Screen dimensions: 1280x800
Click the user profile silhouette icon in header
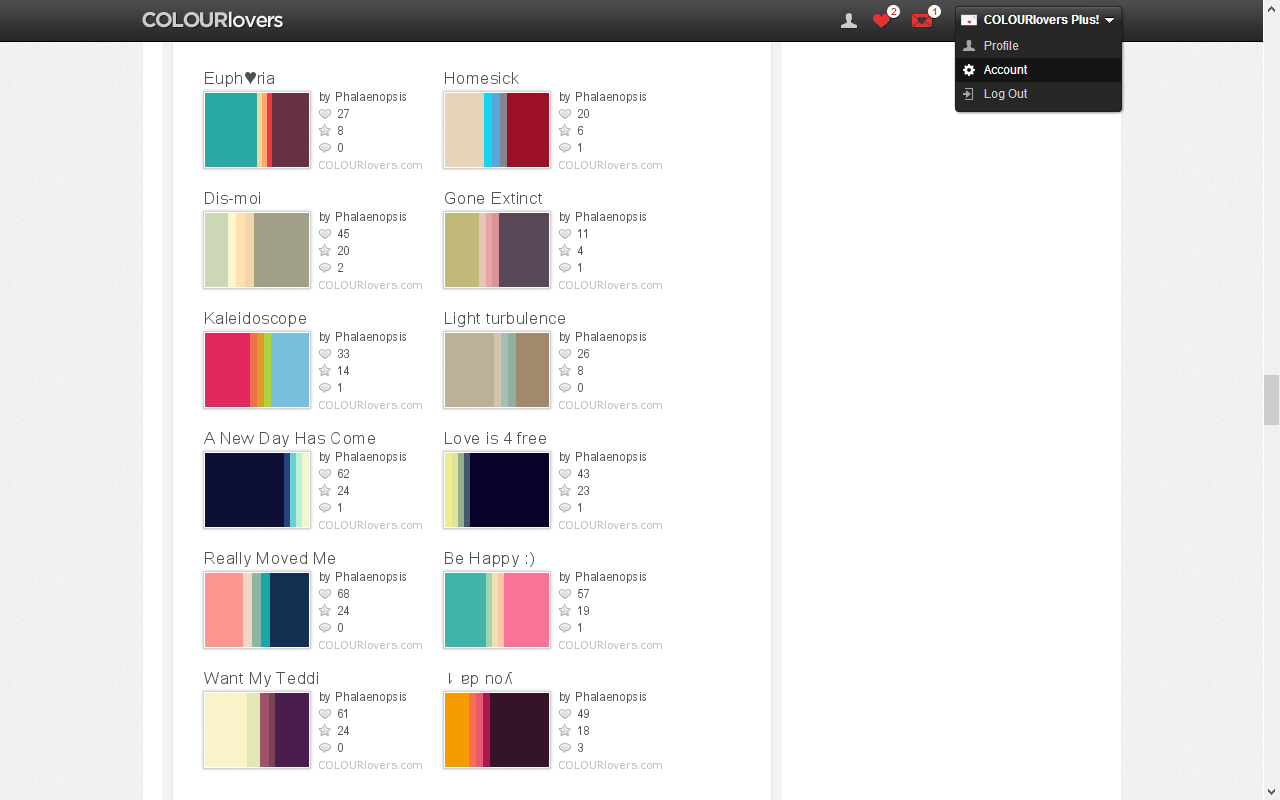tap(849, 20)
